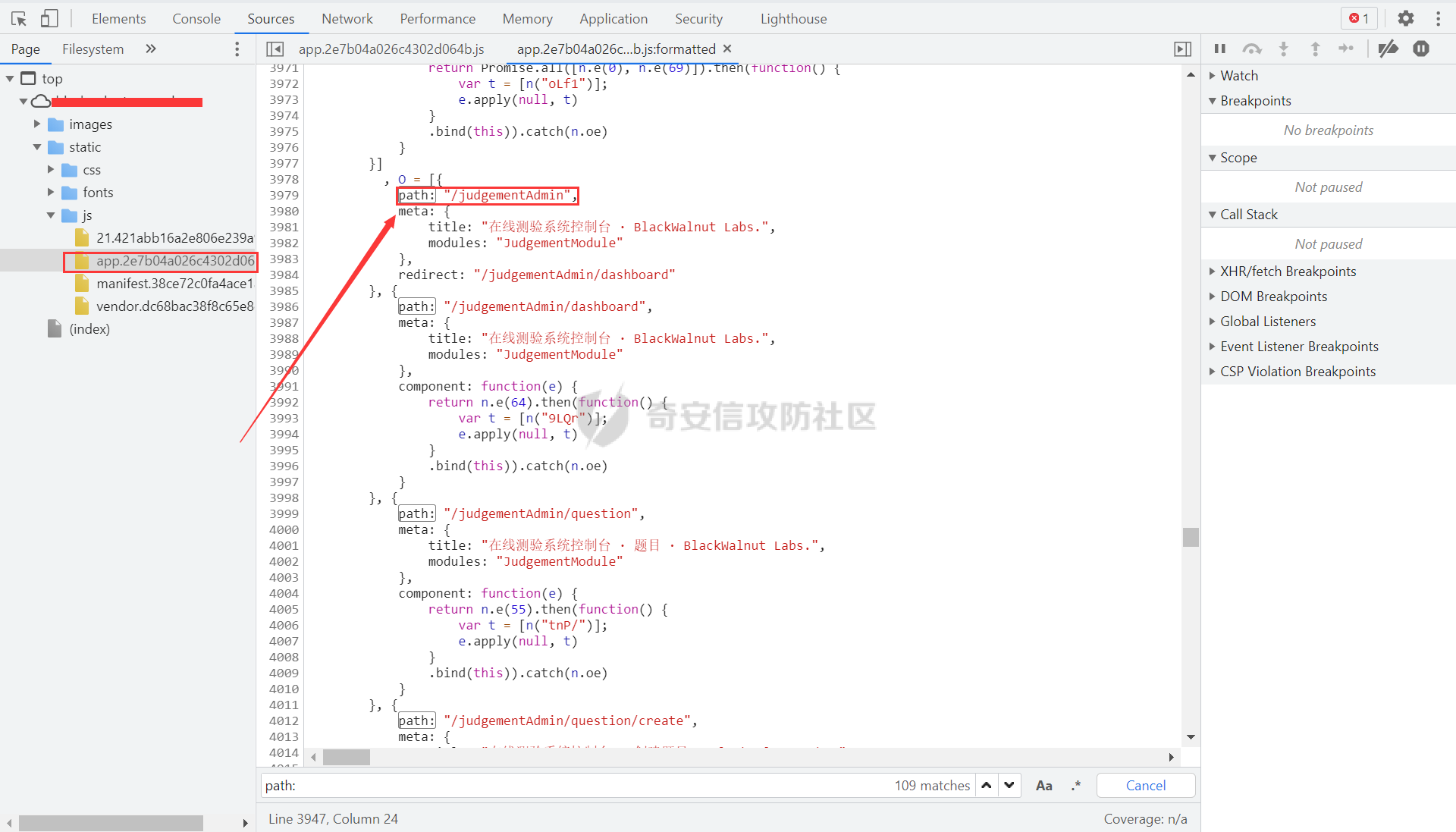Open the Security tab
Image resolution: width=1456 pixels, height=832 pixels.
pyautogui.click(x=698, y=18)
